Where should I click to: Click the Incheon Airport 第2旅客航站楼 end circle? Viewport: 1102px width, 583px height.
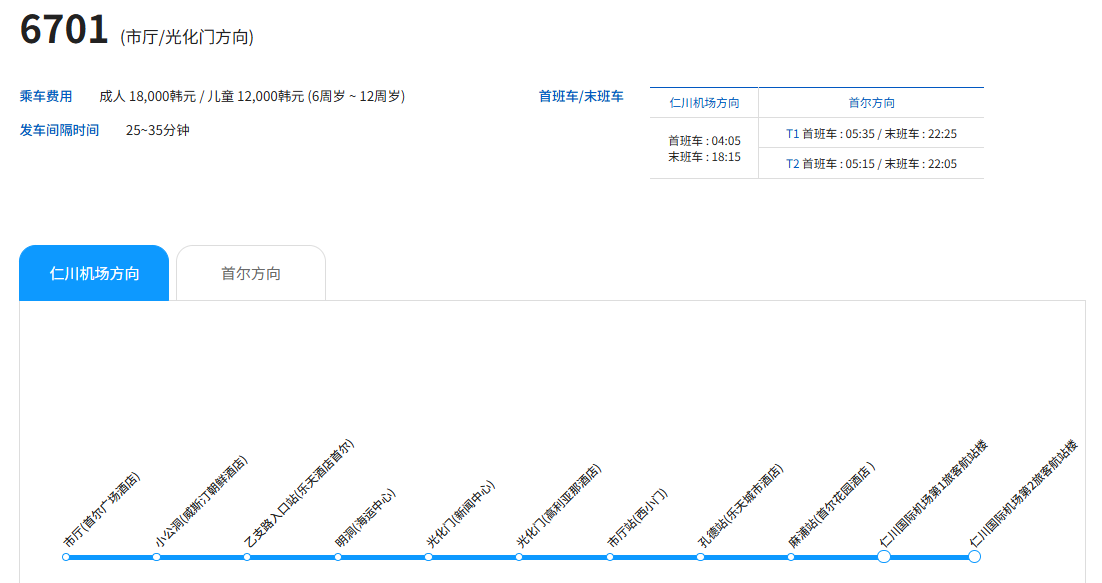click(974, 557)
